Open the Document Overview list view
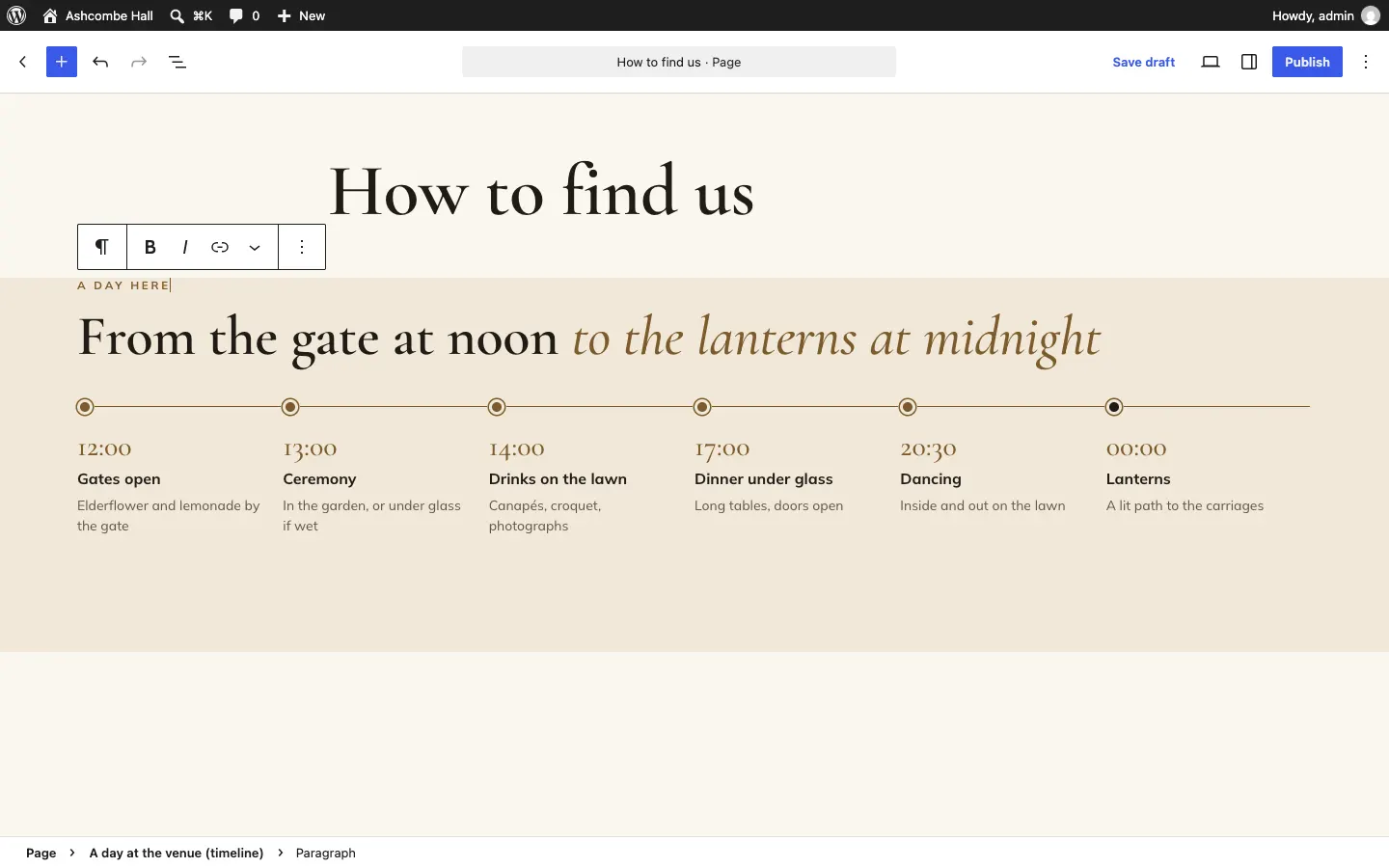The height and width of the screenshot is (868, 1389). coord(177,62)
